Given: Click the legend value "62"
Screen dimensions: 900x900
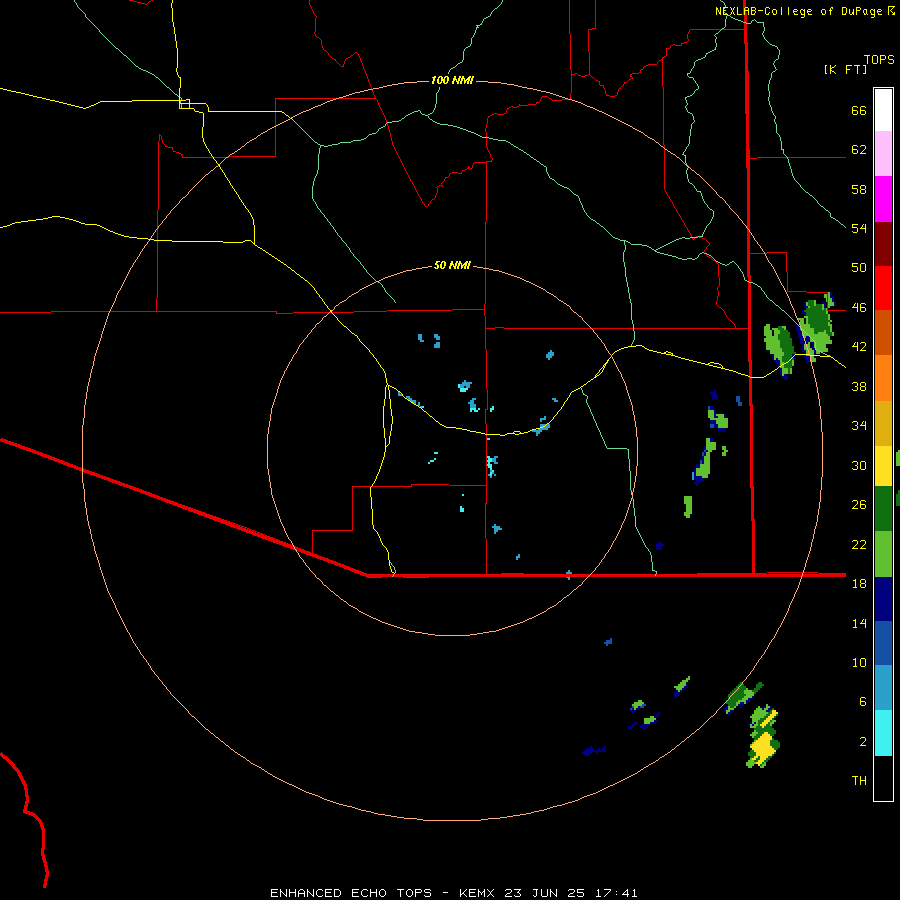Looking at the screenshot, I should (859, 150).
